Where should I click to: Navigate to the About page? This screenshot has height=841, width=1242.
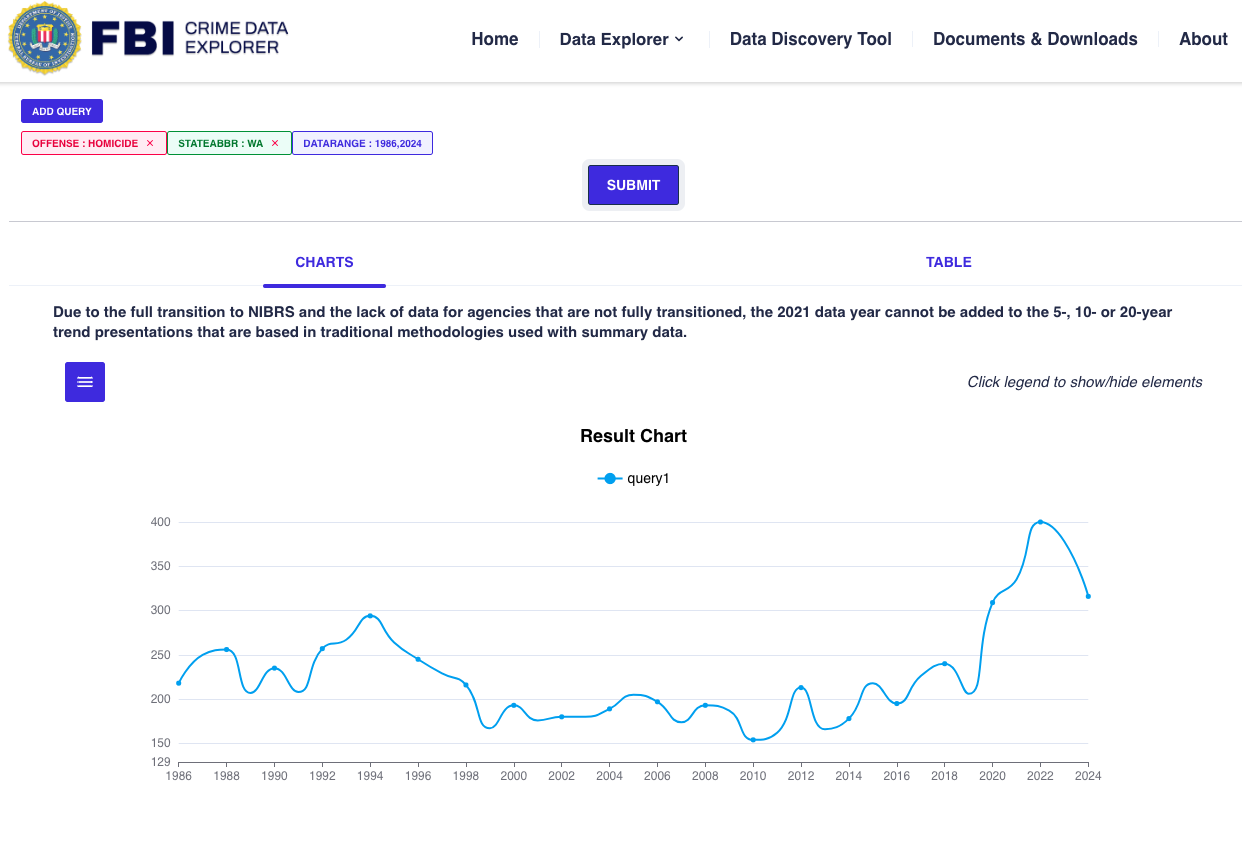tap(1203, 39)
